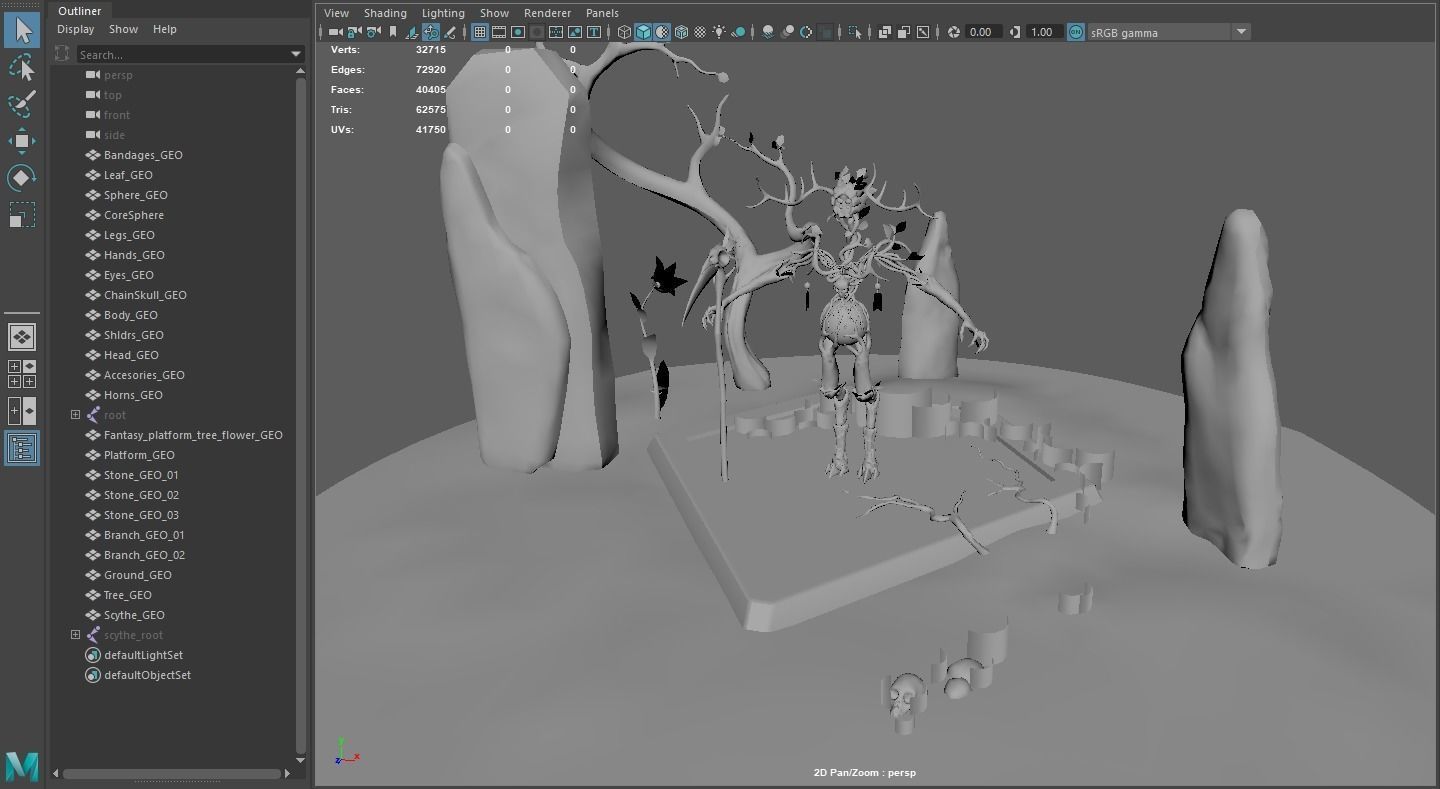Toggle the Outliner panel button
The image size is (1440, 789).
coord(22,447)
